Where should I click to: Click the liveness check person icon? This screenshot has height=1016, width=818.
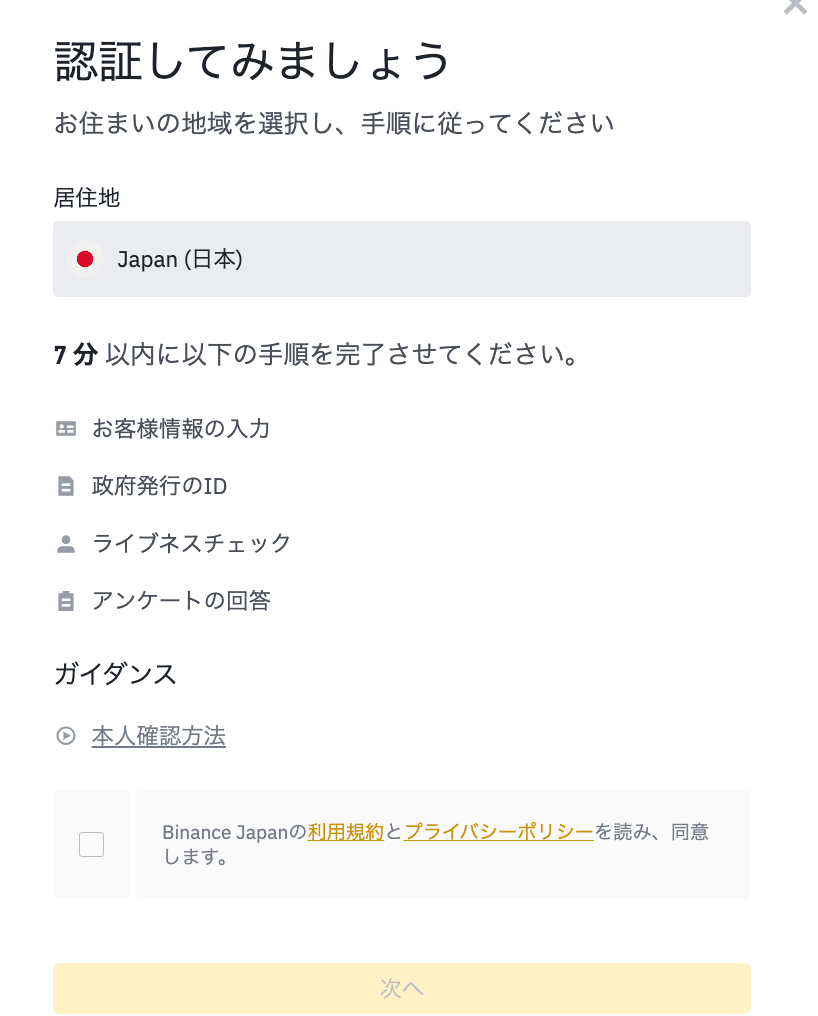click(x=66, y=544)
